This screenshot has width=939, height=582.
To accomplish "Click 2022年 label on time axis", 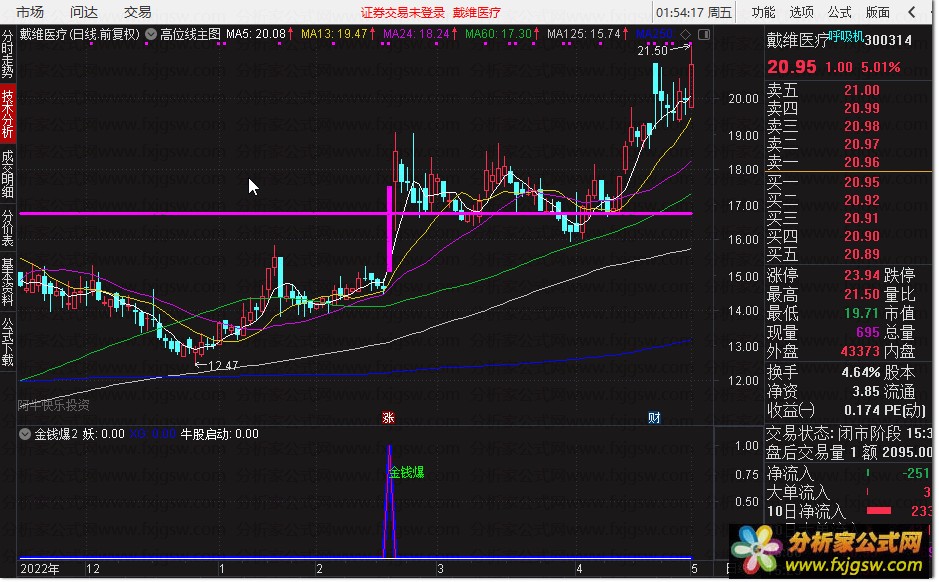I will click(x=40, y=568).
